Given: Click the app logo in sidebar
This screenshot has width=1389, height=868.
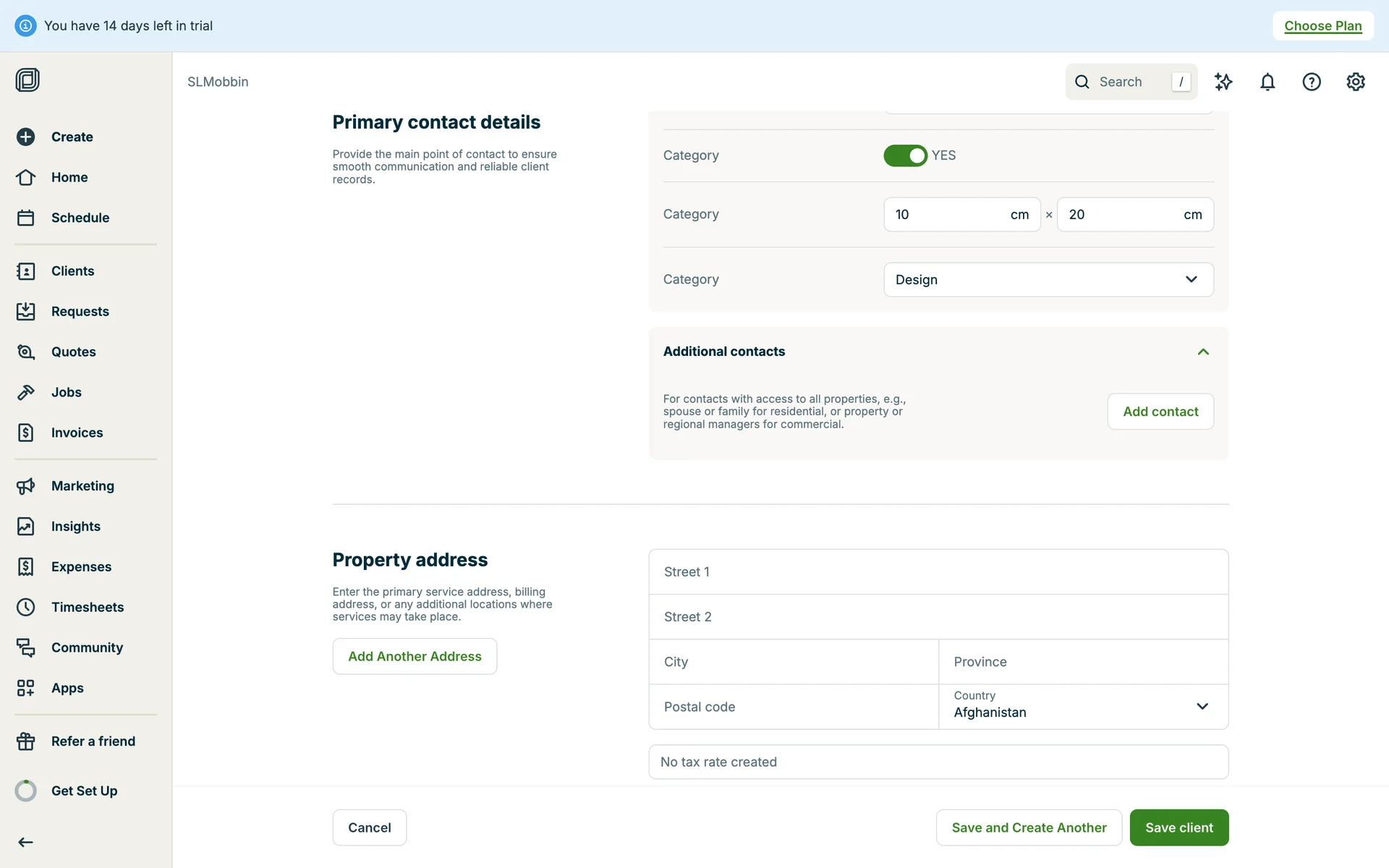Looking at the screenshot, I should click(x=27, y=80).
